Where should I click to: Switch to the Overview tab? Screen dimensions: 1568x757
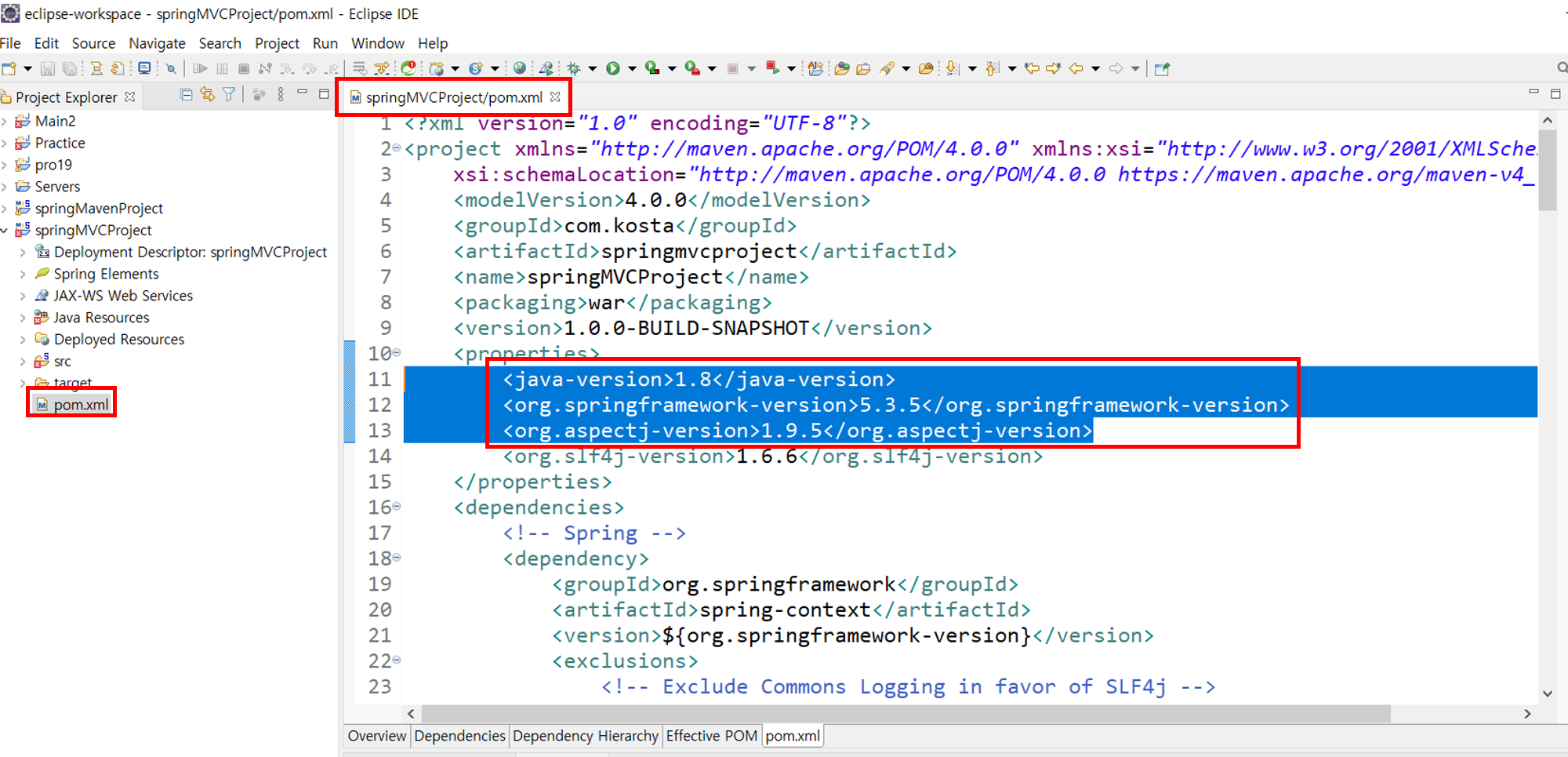click(377, 736)
